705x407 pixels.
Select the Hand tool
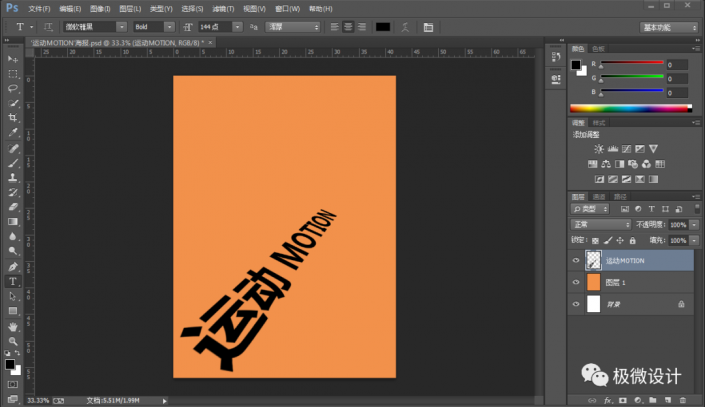pos(13,327)
